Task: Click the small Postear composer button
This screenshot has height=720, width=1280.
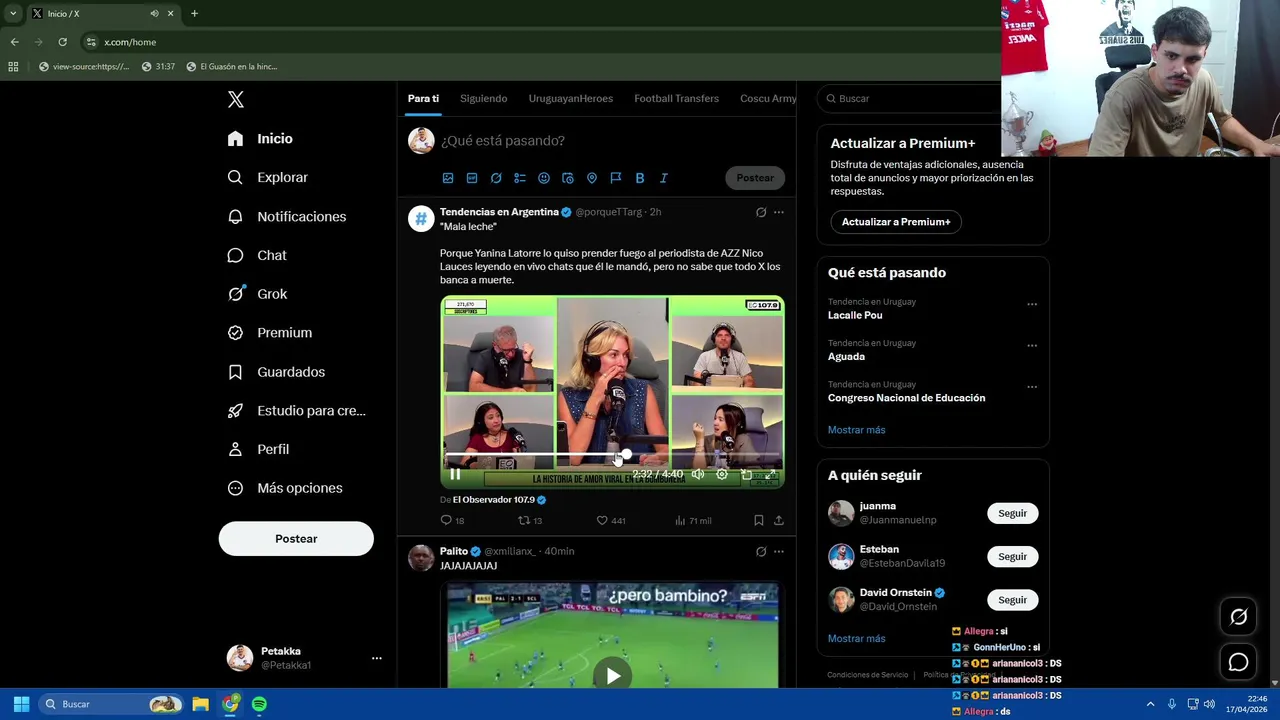Action: point(755,178)
